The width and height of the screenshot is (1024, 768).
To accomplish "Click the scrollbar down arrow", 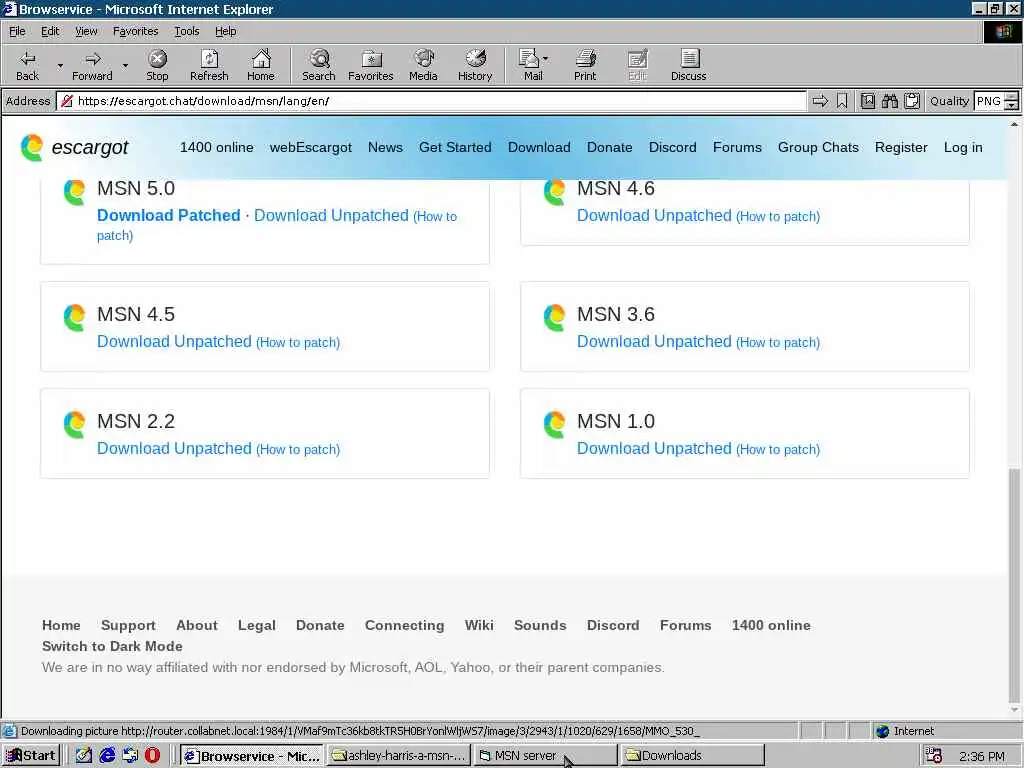I will point(1014,710).
